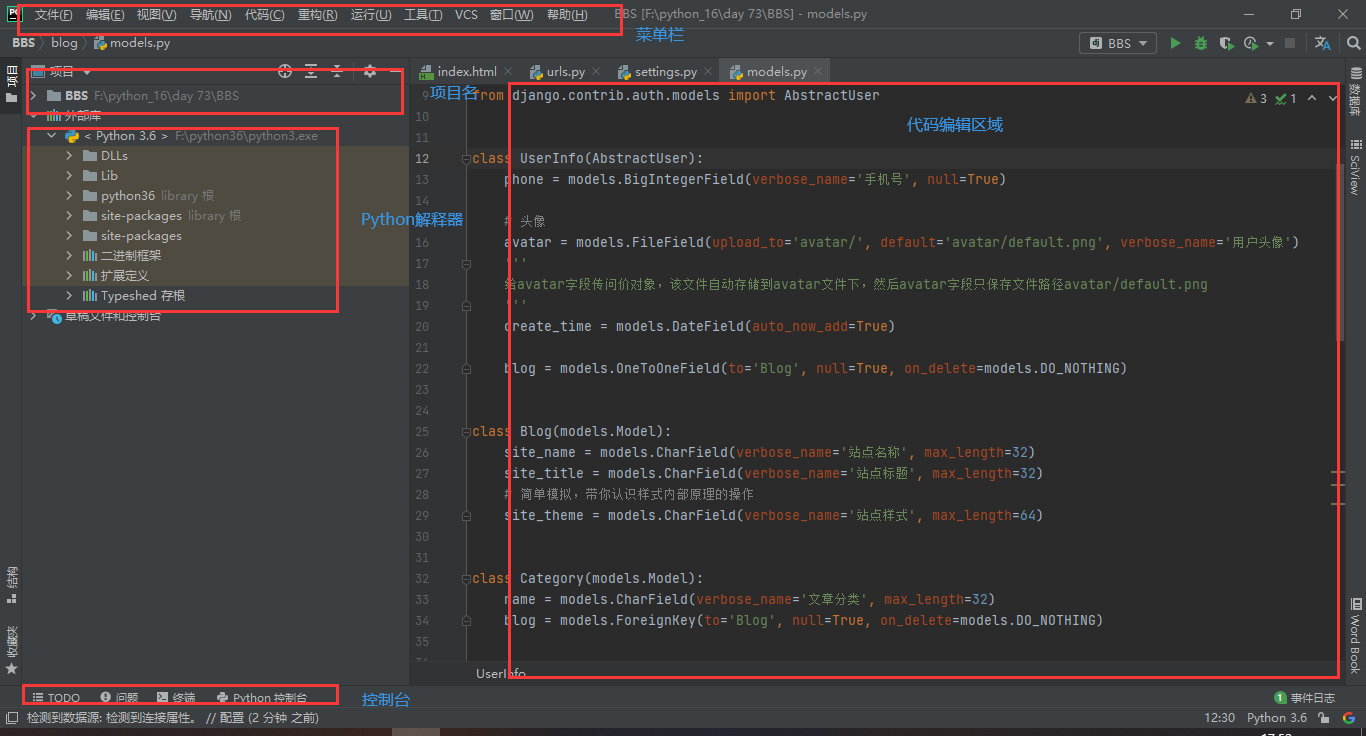Expand the BBS project root folder

[x=34, y=96]
